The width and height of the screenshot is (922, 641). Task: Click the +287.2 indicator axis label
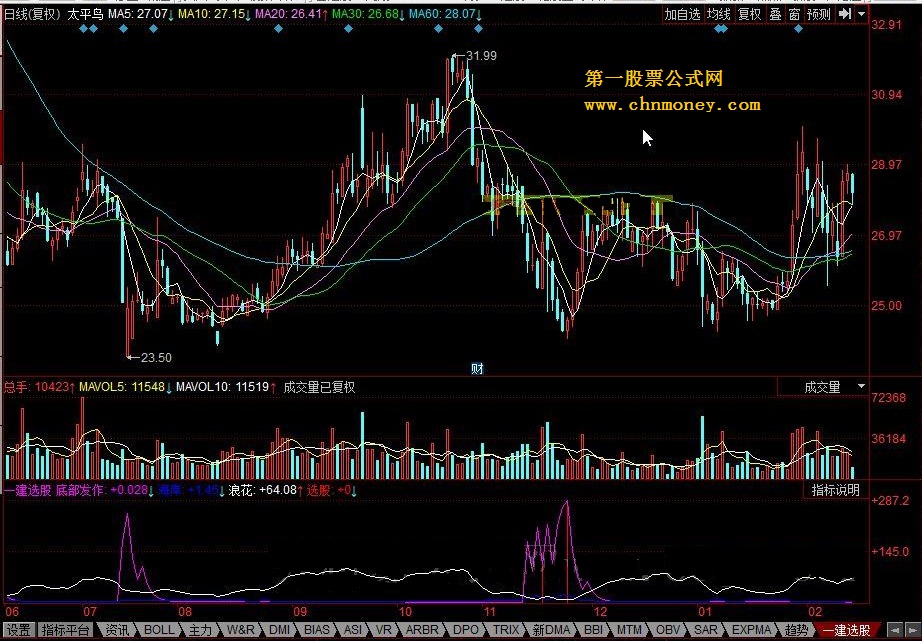(x=890, y=500)
